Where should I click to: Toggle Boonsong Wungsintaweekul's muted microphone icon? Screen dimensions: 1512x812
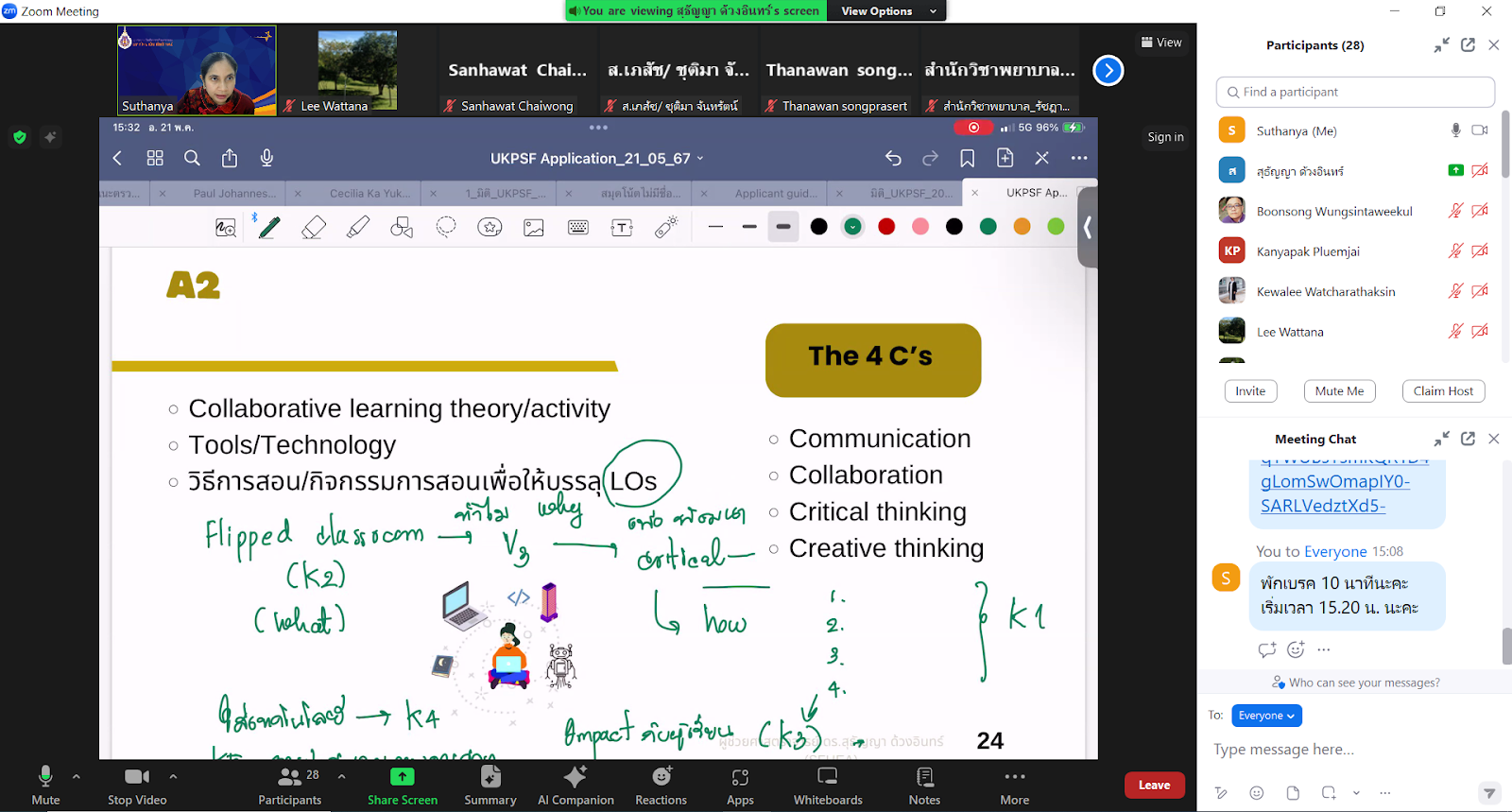pyautogui.click(x=1456, y=211)
